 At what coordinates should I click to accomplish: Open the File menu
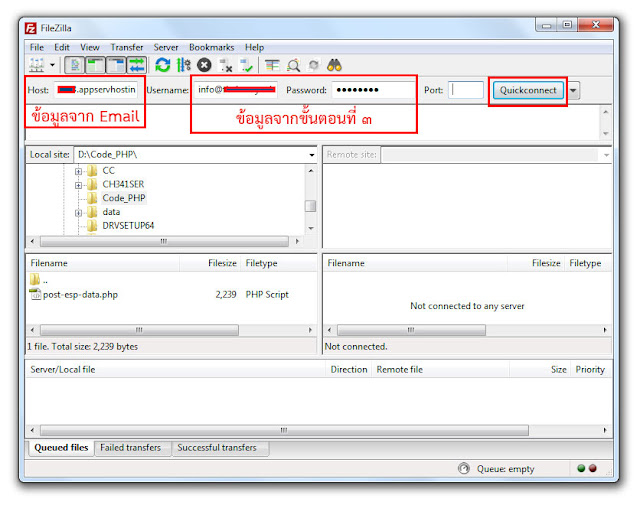coord(37,47)
